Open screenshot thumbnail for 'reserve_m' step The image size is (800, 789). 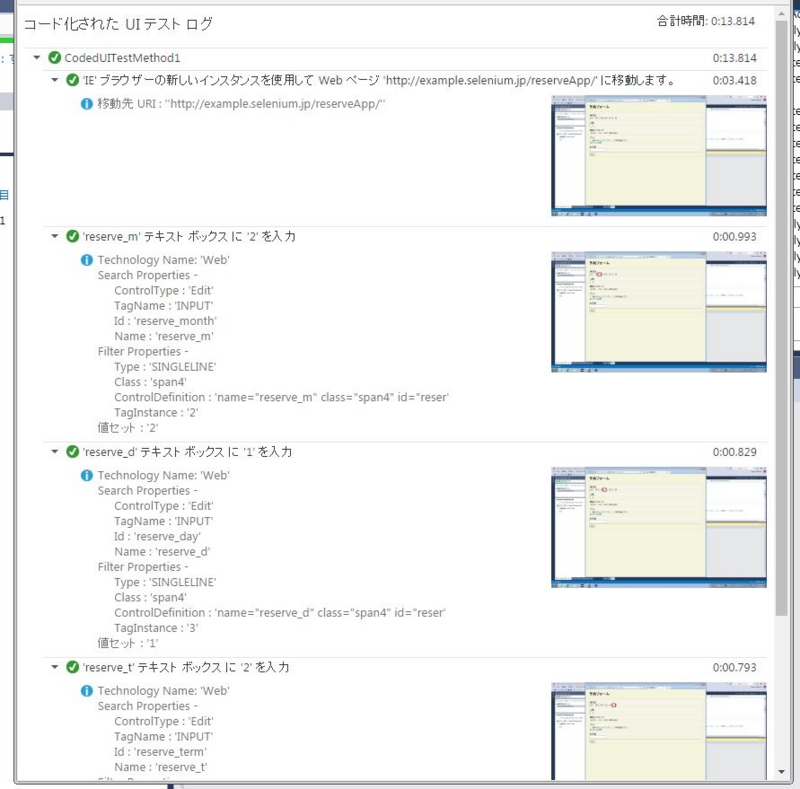[x=659, y=312]
